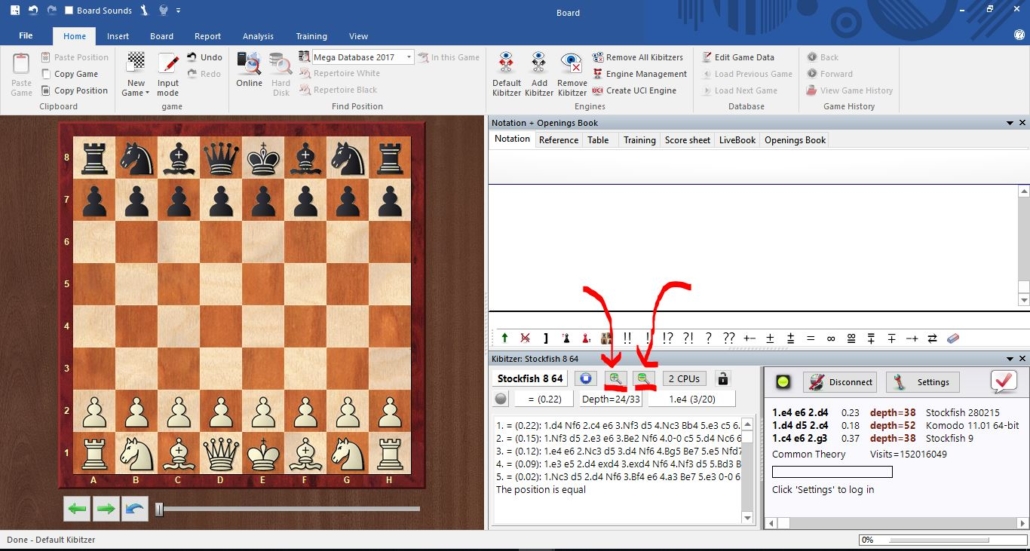Click Copy Position
Image resolution: width=1030 pixels, height=551 pixels.
pyautogui.click(x=74, y=91)
